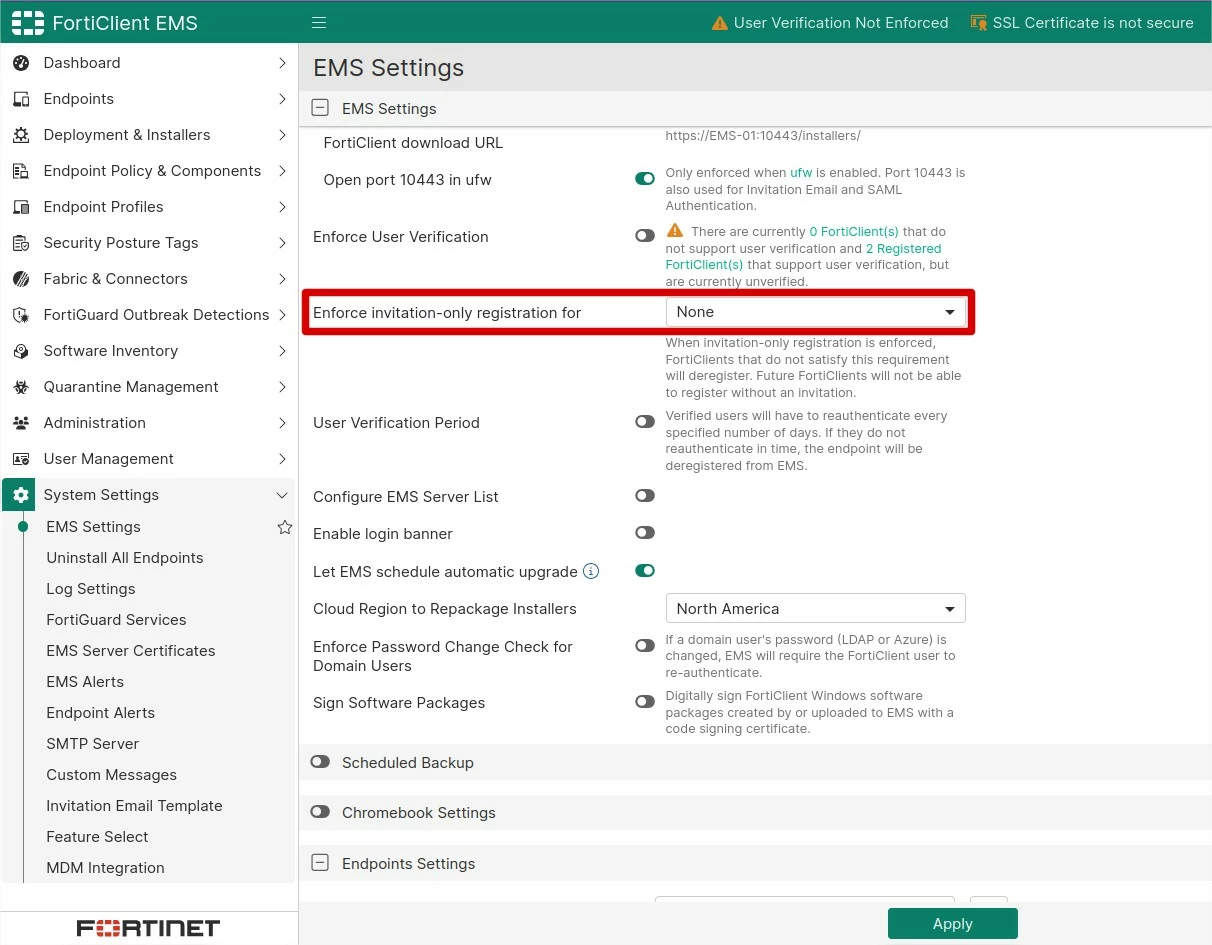Screen dimensions: 1212x945
Task: Click the Apply button
Action: 953,924
